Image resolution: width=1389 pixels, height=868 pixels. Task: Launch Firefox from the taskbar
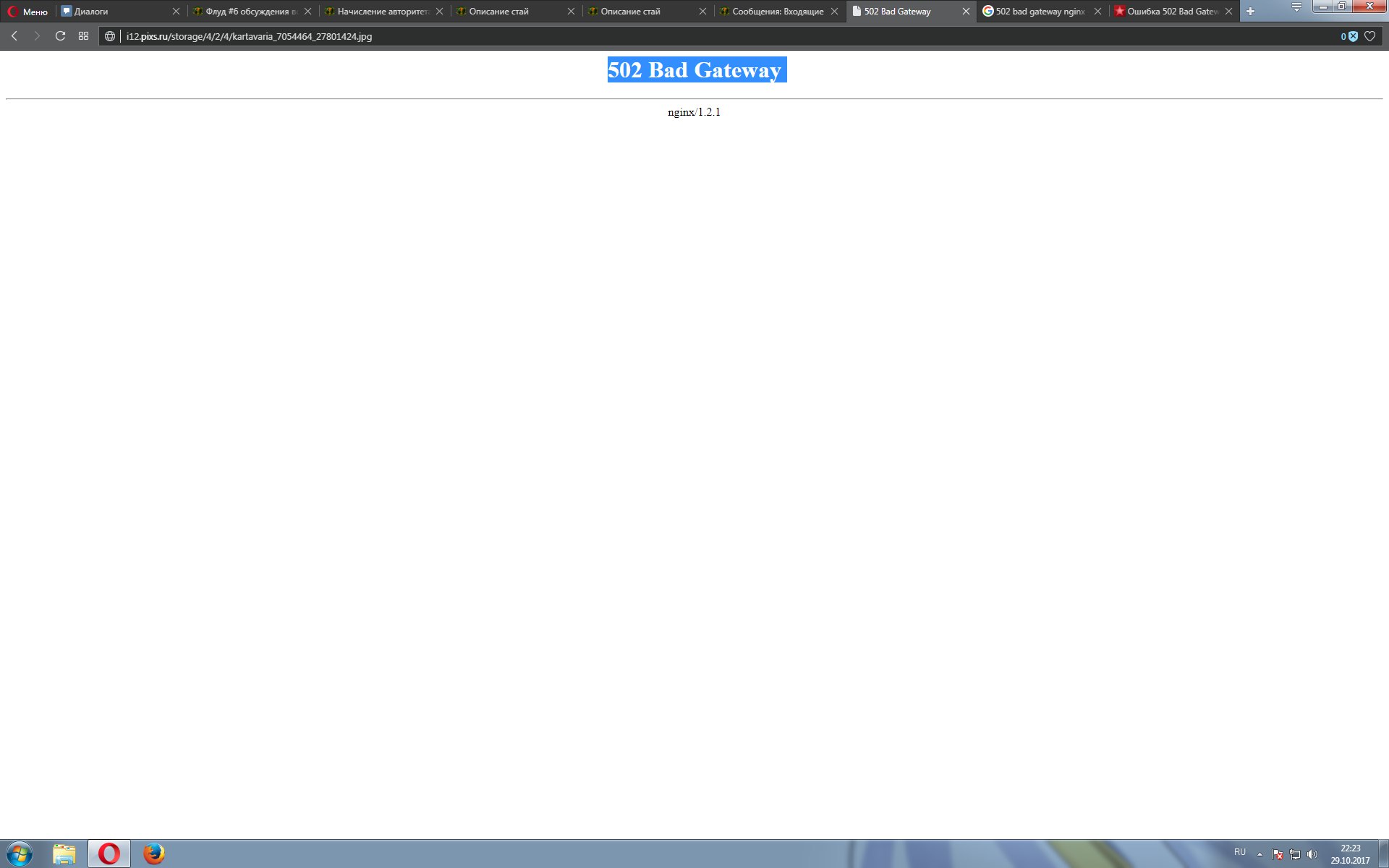153,854
